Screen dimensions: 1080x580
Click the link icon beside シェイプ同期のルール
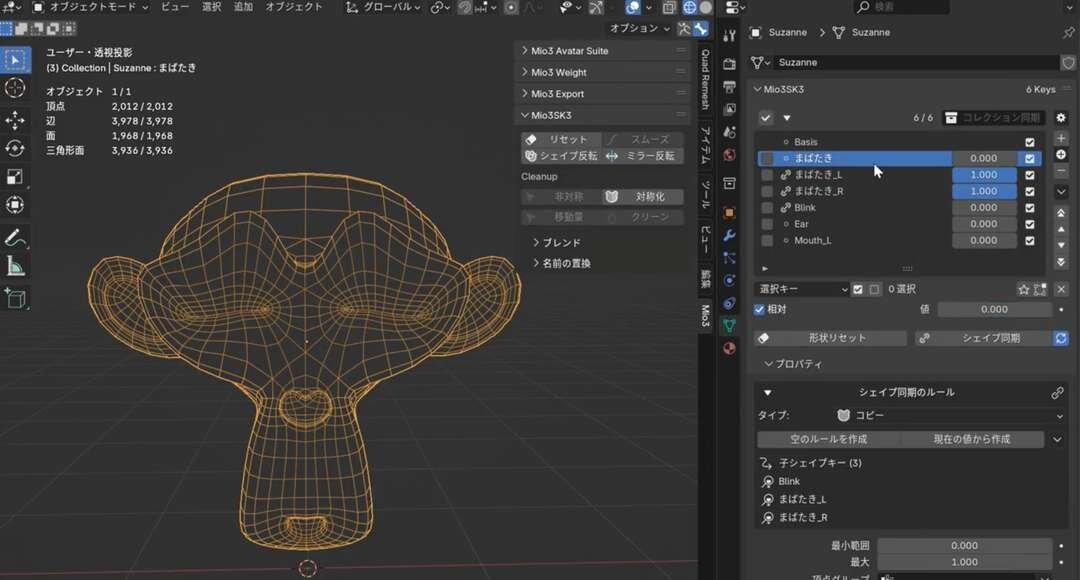pyautogui.click(x=1057, y=393)
